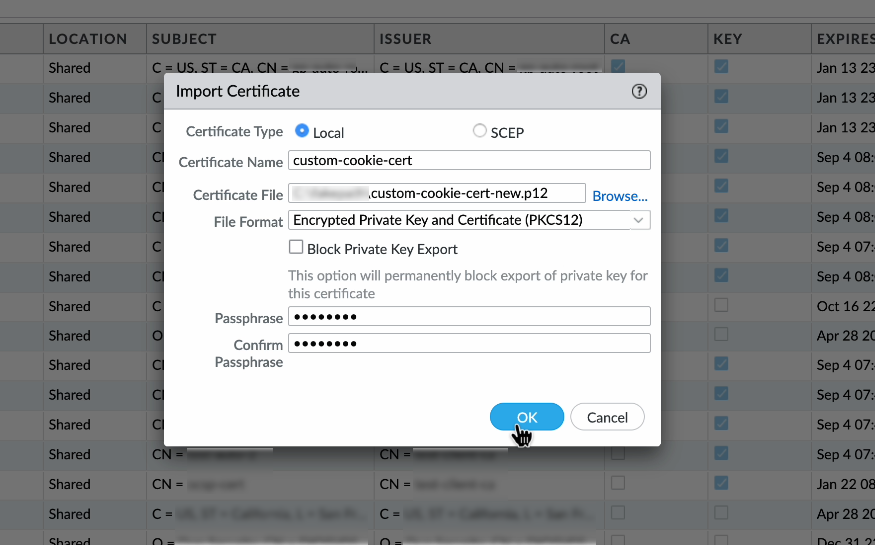Sort by the ISSUER column header
875x545 pixels.
[x=406, y=39]
